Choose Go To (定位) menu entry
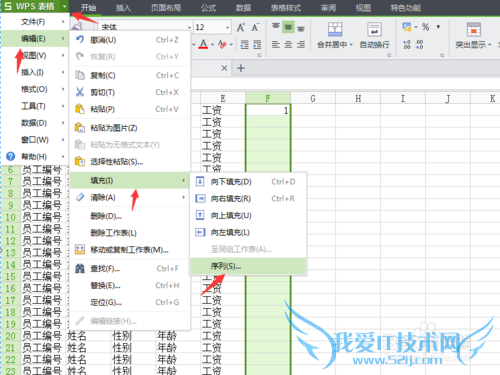500x375 pixels. 130,302
